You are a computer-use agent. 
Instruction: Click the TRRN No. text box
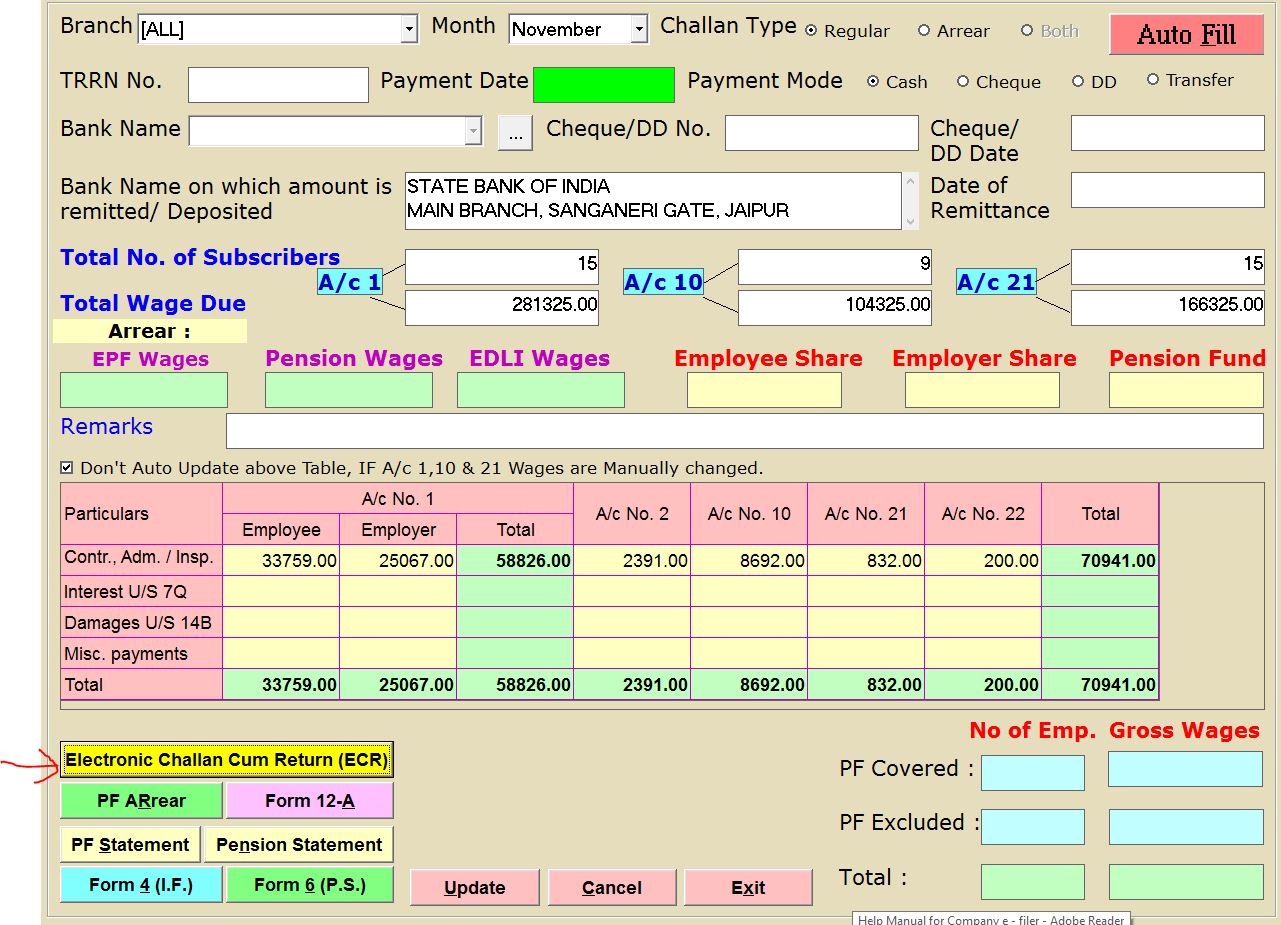click(278, 85)
